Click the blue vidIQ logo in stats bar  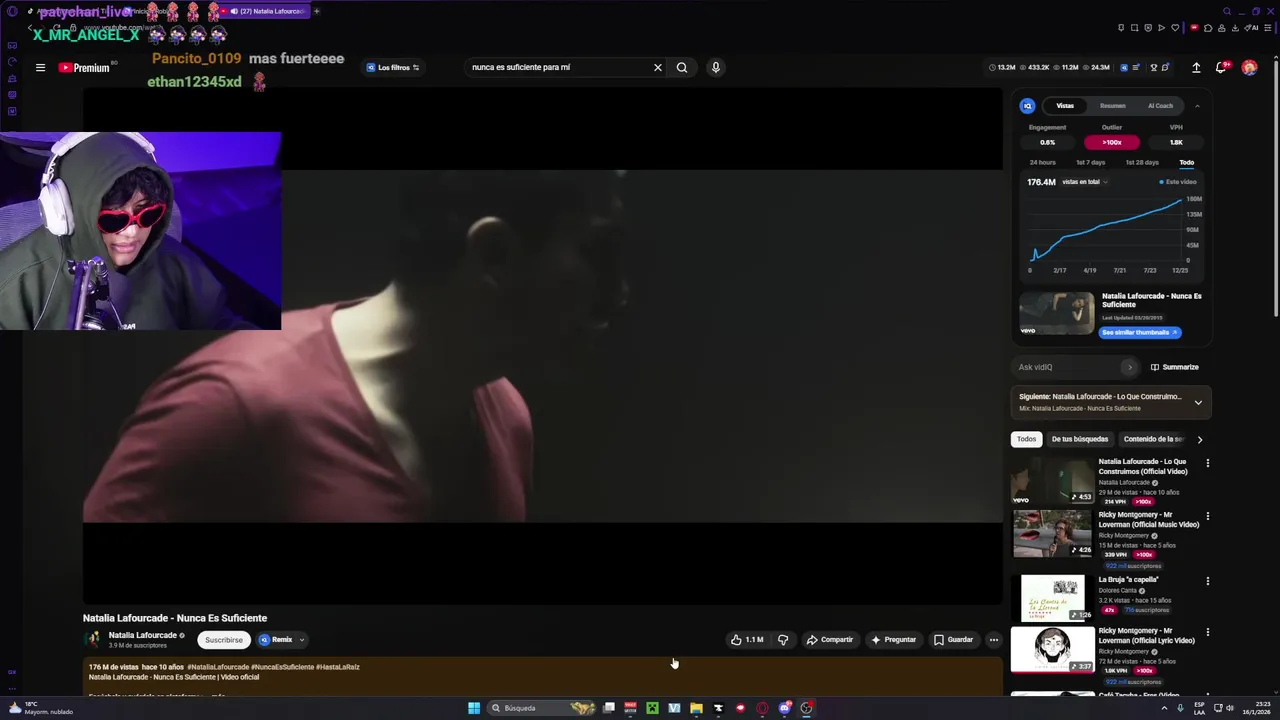pos(1124,68)
